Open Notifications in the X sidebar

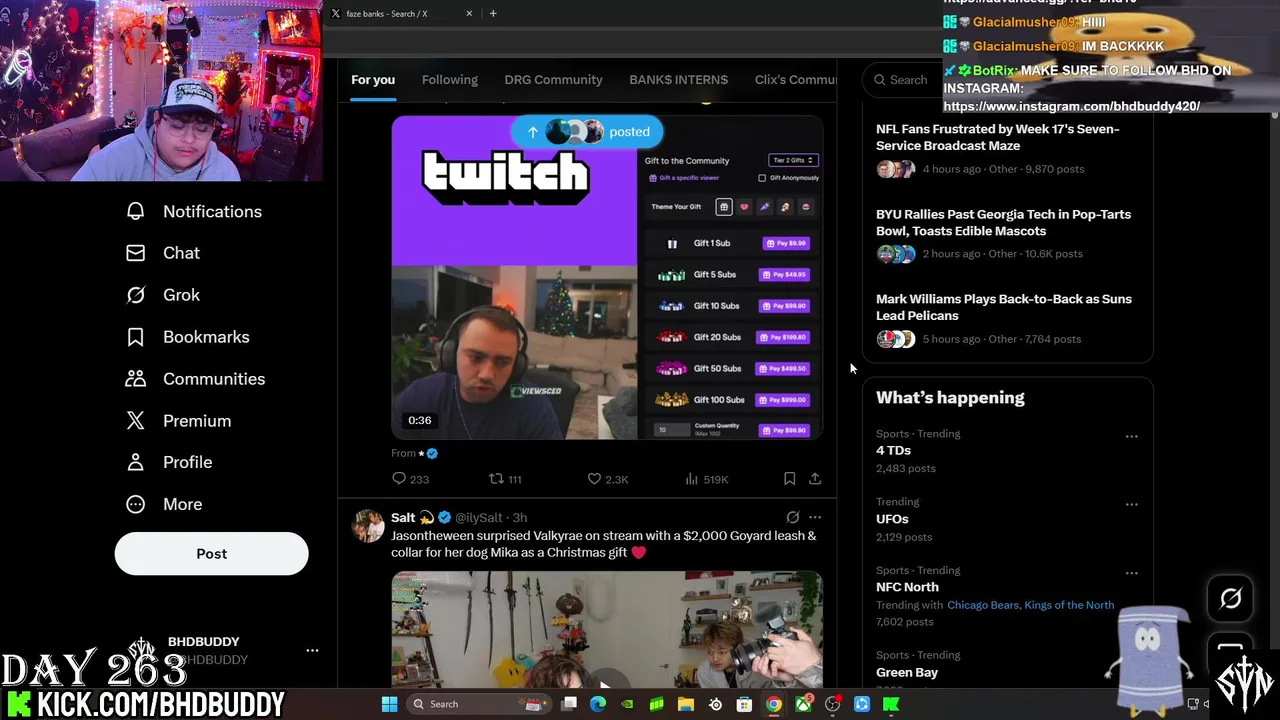(x=194, y=211)
